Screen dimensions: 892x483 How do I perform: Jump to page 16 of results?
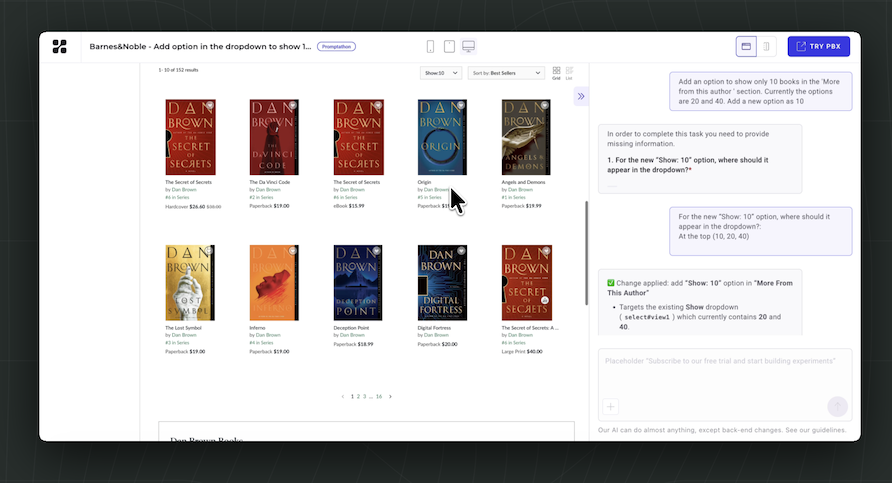[379, 397]
